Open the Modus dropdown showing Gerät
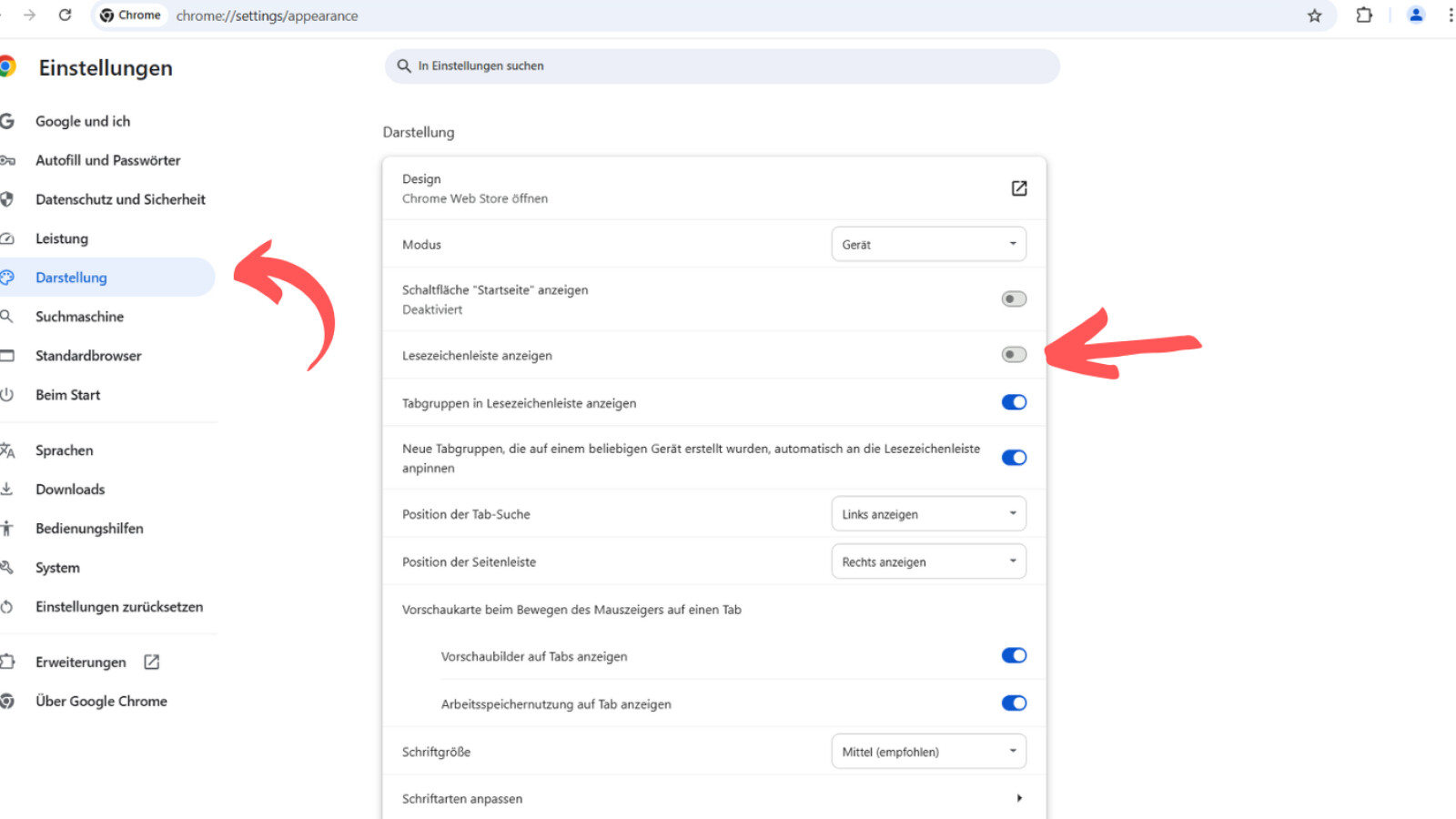Image resolution: width=1456 pixels, height=819 pixels. coord(928,245)
